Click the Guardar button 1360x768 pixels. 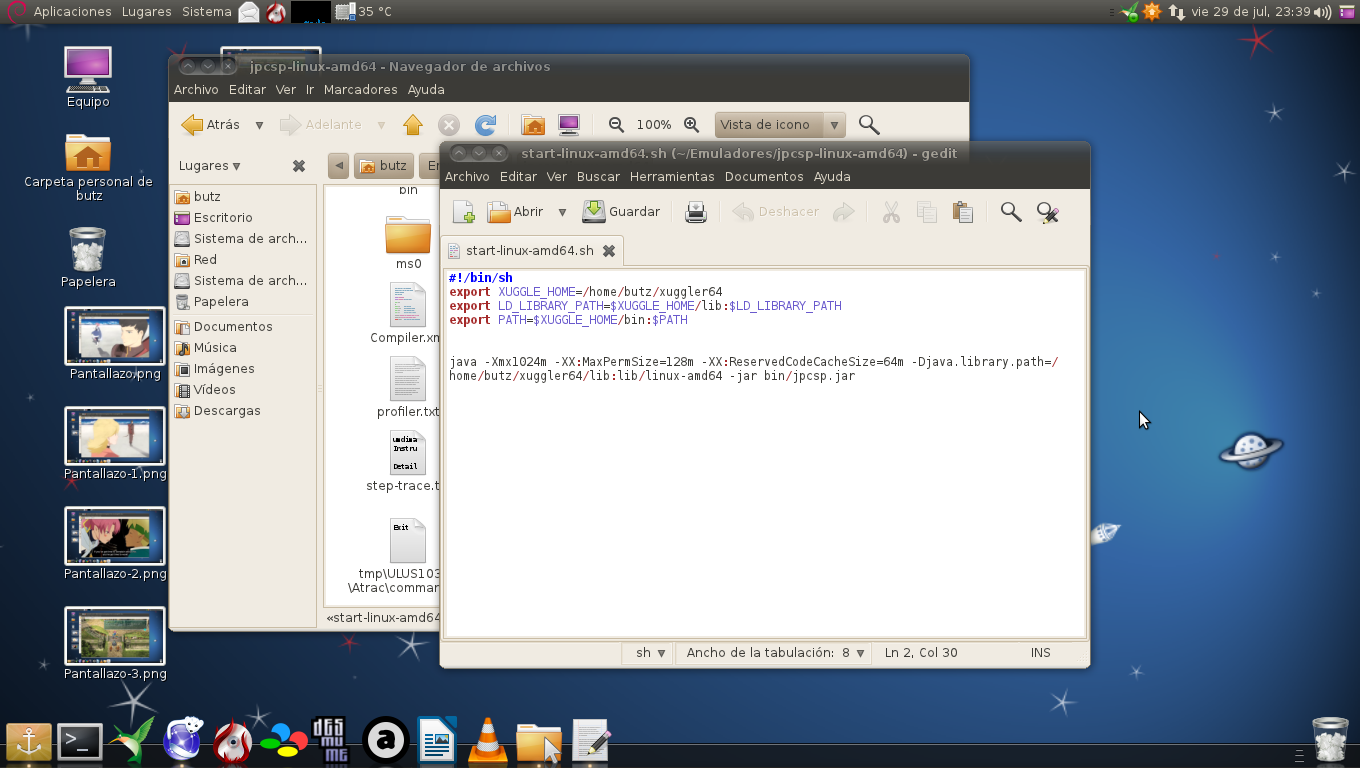[x=622, y=212]
